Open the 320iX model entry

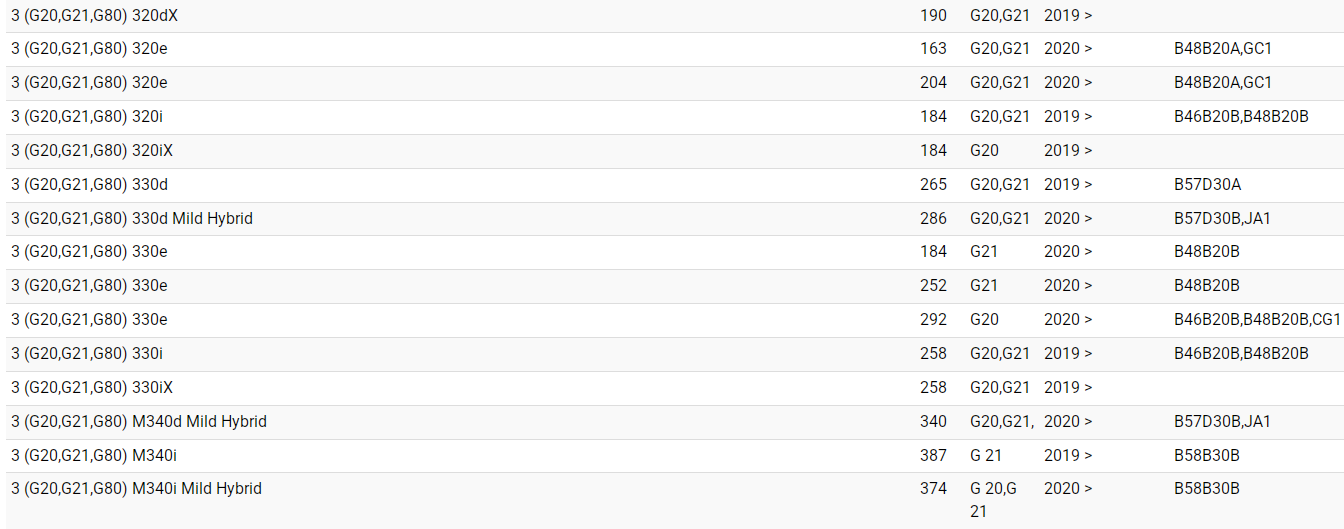click(x=92, y=150)
